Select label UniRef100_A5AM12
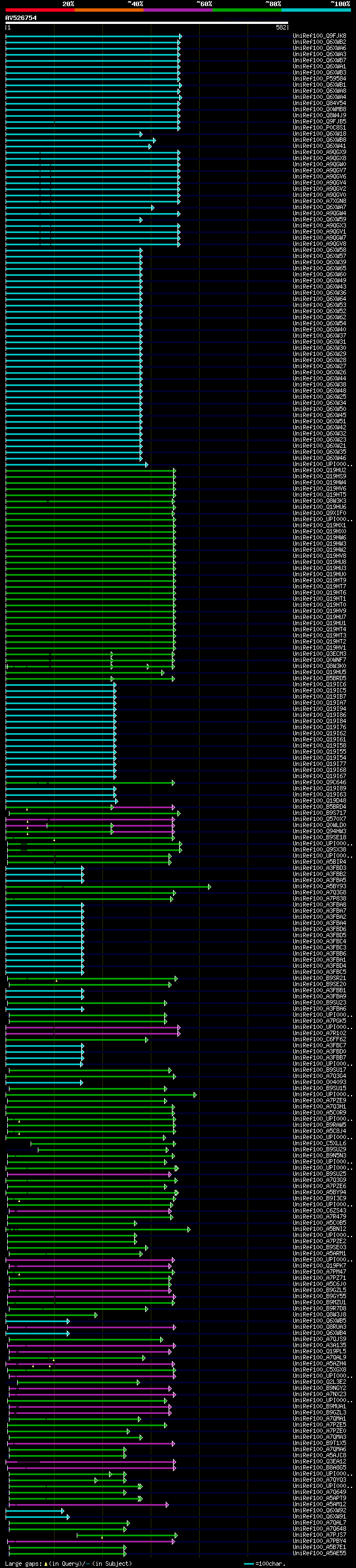Screen dimensions: 356x1568 319,1504
